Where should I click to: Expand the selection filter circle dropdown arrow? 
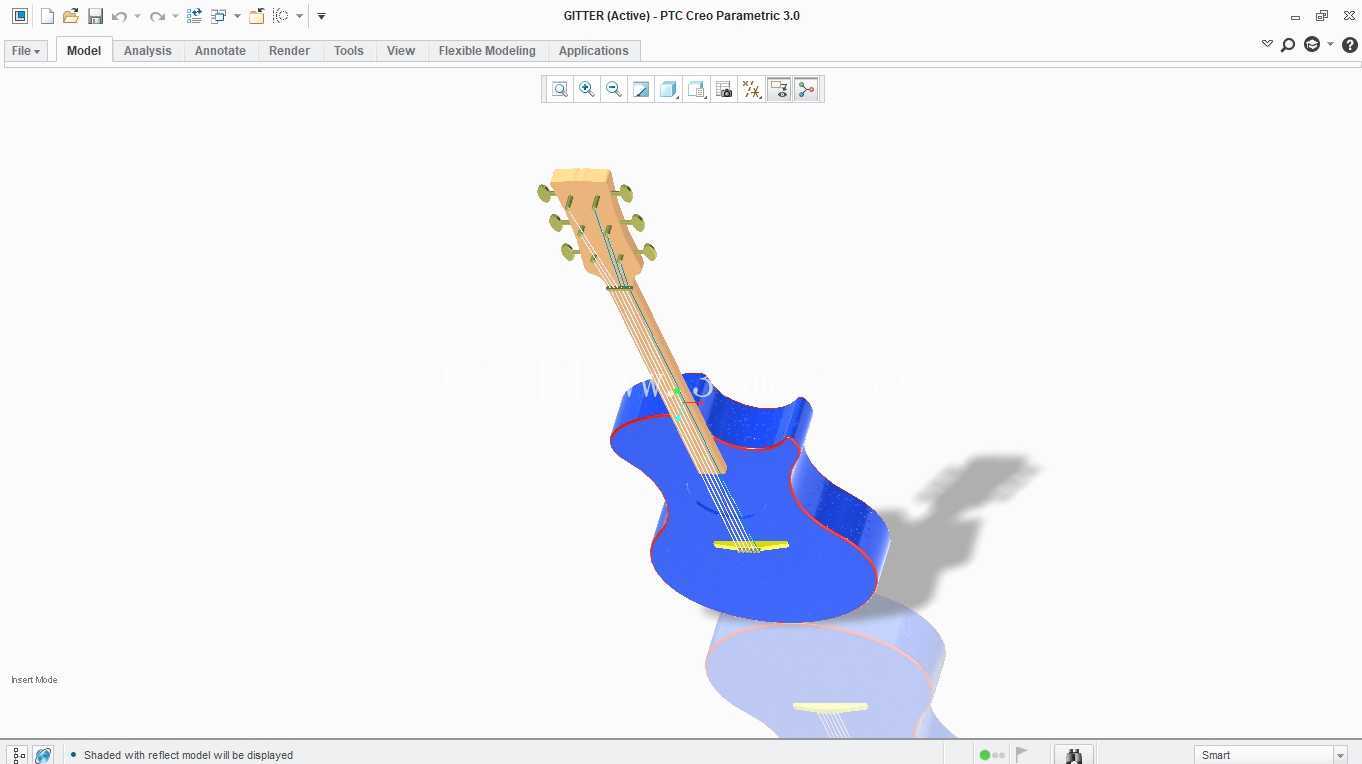299,16
